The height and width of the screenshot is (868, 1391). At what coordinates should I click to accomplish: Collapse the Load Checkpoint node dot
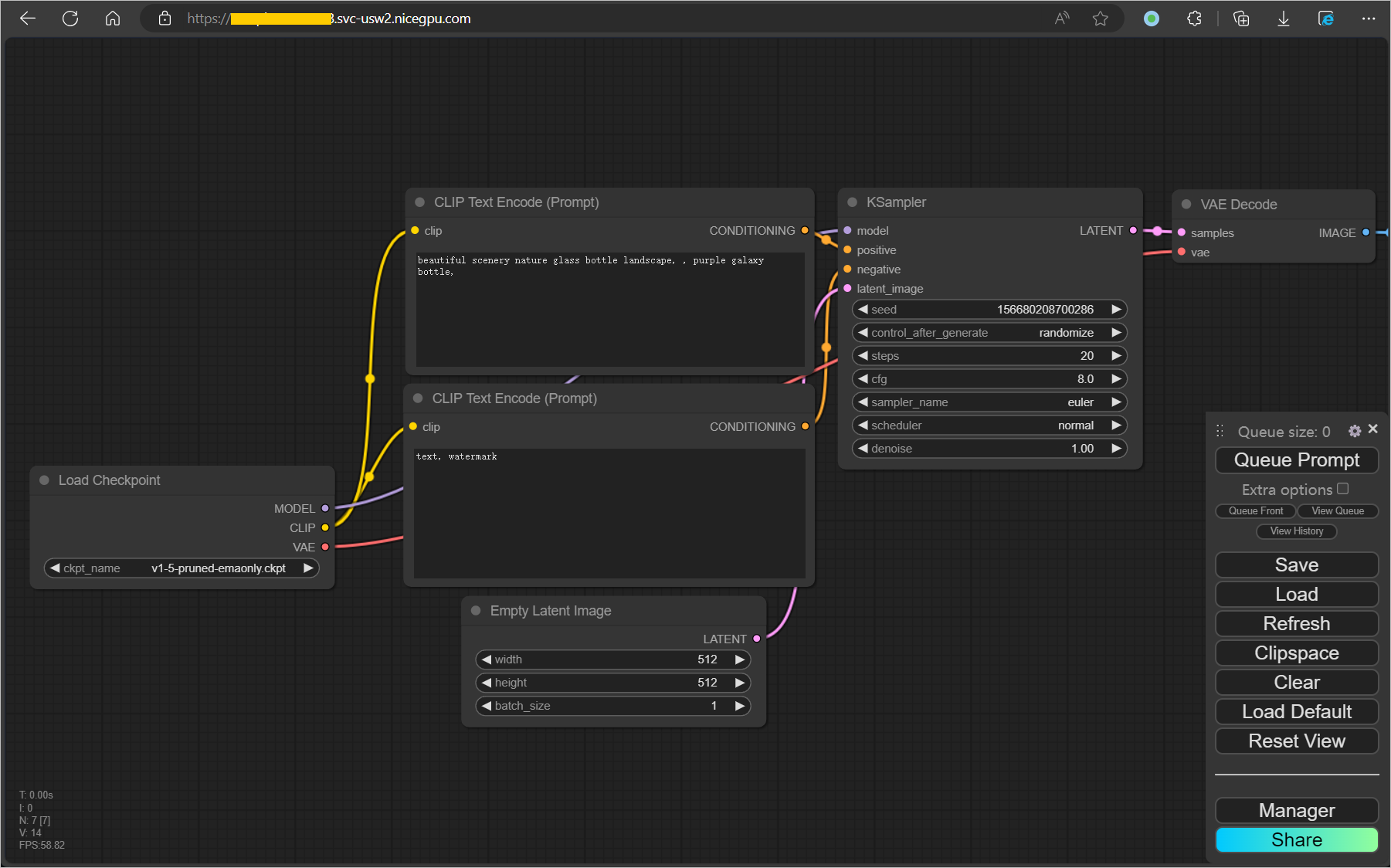point(44,480)
